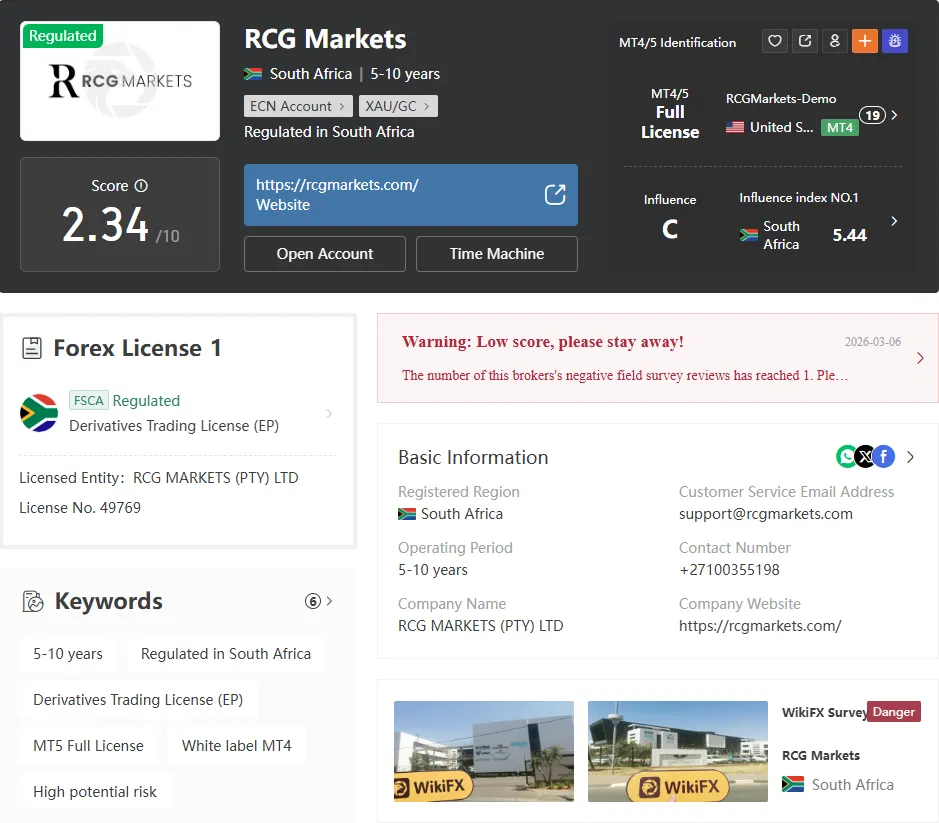Click MT4/5 Full License label
939x823 pixels.
670,114
